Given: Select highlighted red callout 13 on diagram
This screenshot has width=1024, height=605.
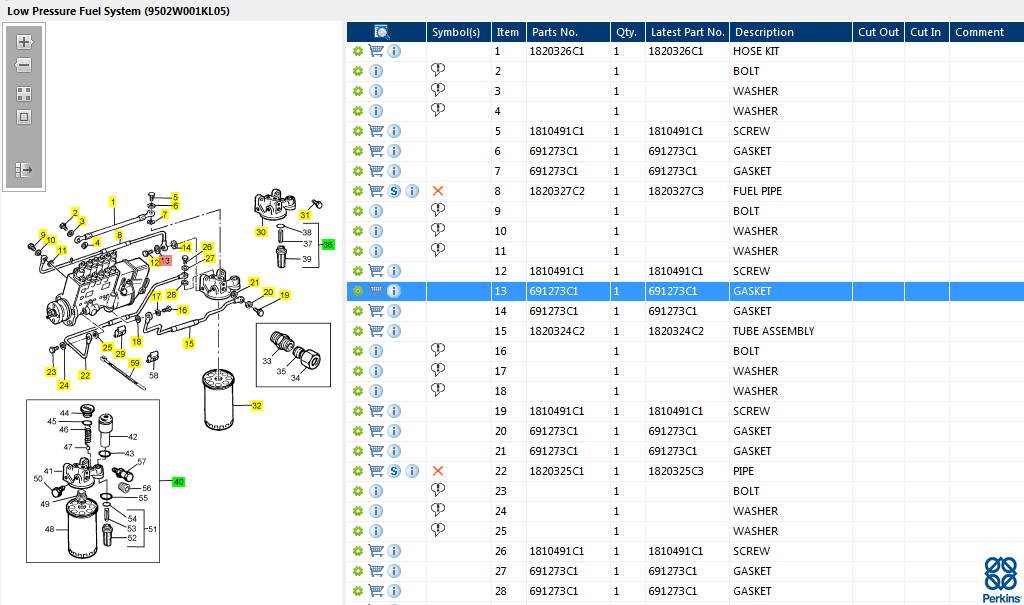Looking at the screenshot, I should pos(165,261).
